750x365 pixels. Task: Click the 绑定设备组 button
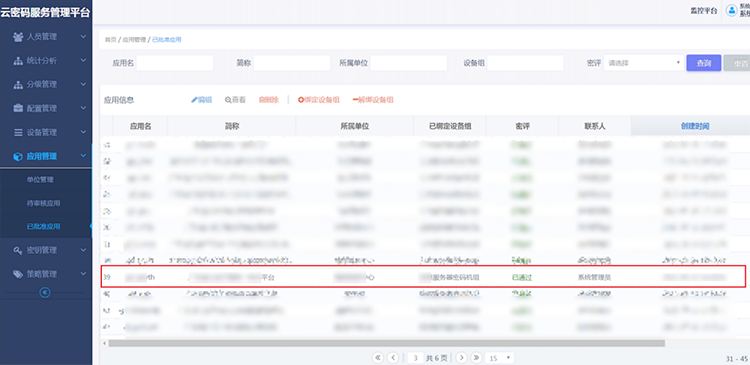point(319,100)
